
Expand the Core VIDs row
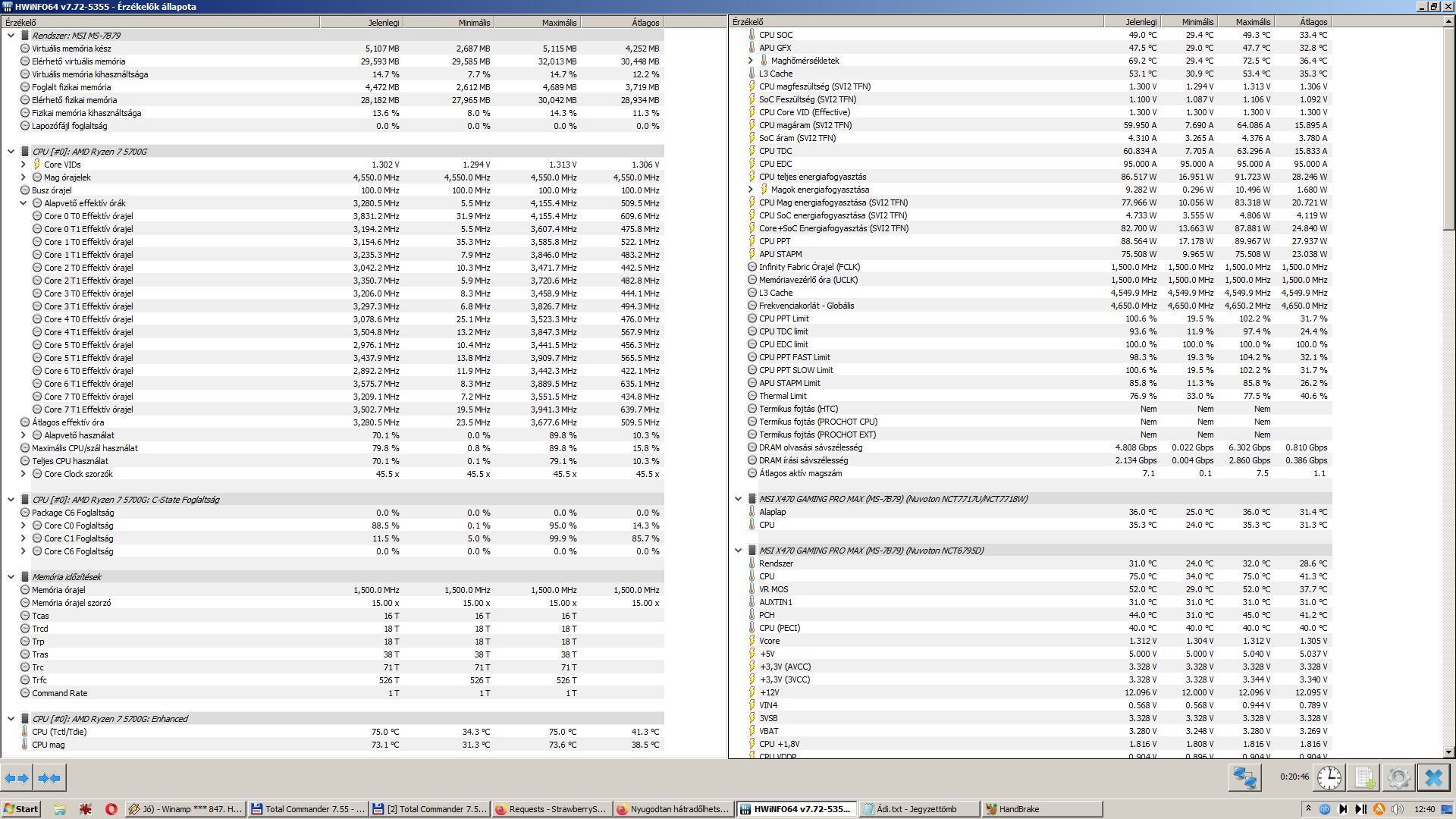coord(24,165)
